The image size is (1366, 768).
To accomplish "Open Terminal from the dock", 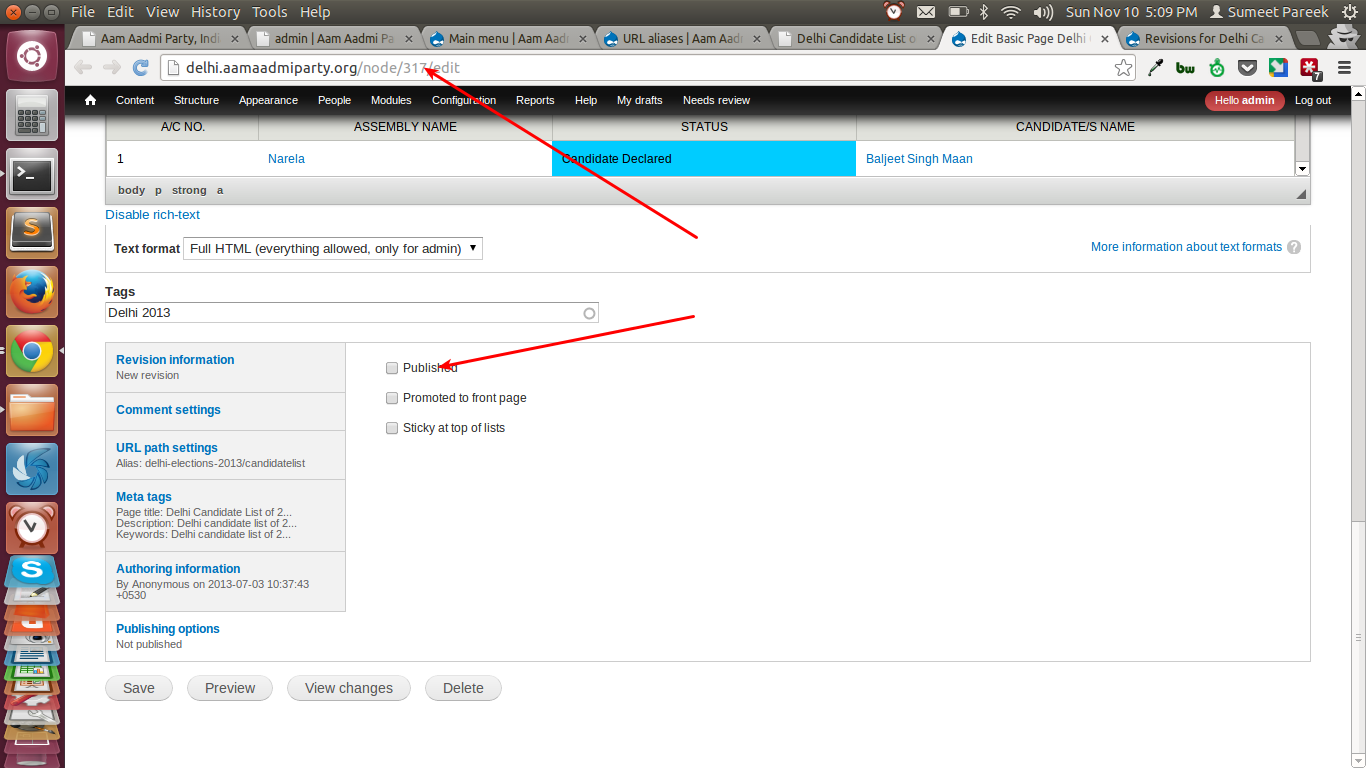I will tap(32, 175).
